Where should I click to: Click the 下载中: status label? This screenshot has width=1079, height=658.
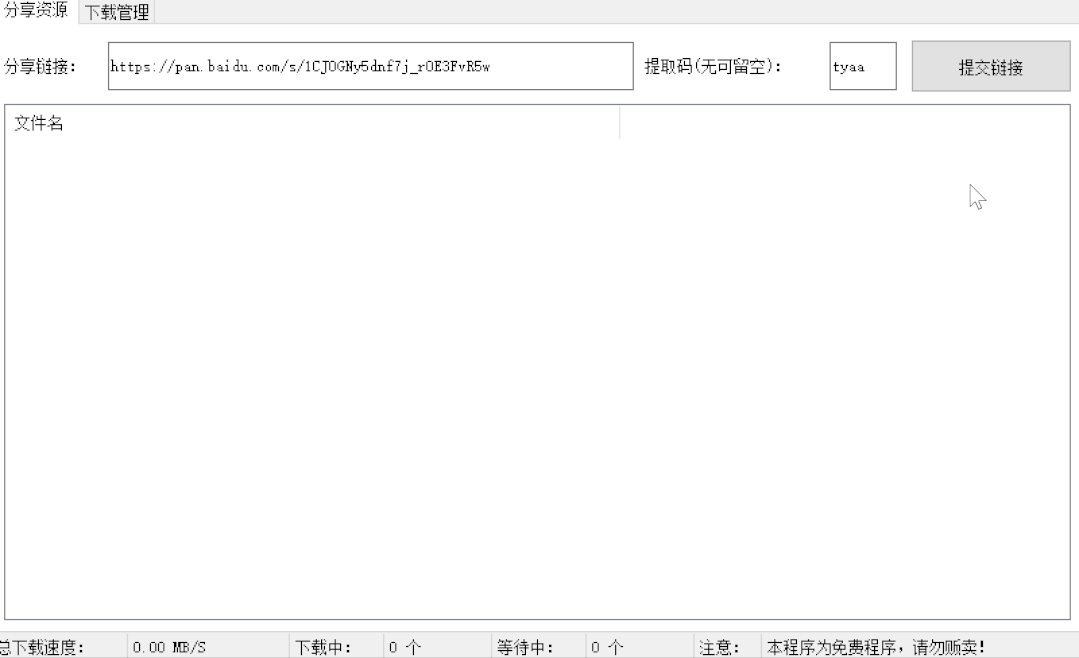point(323,647)
